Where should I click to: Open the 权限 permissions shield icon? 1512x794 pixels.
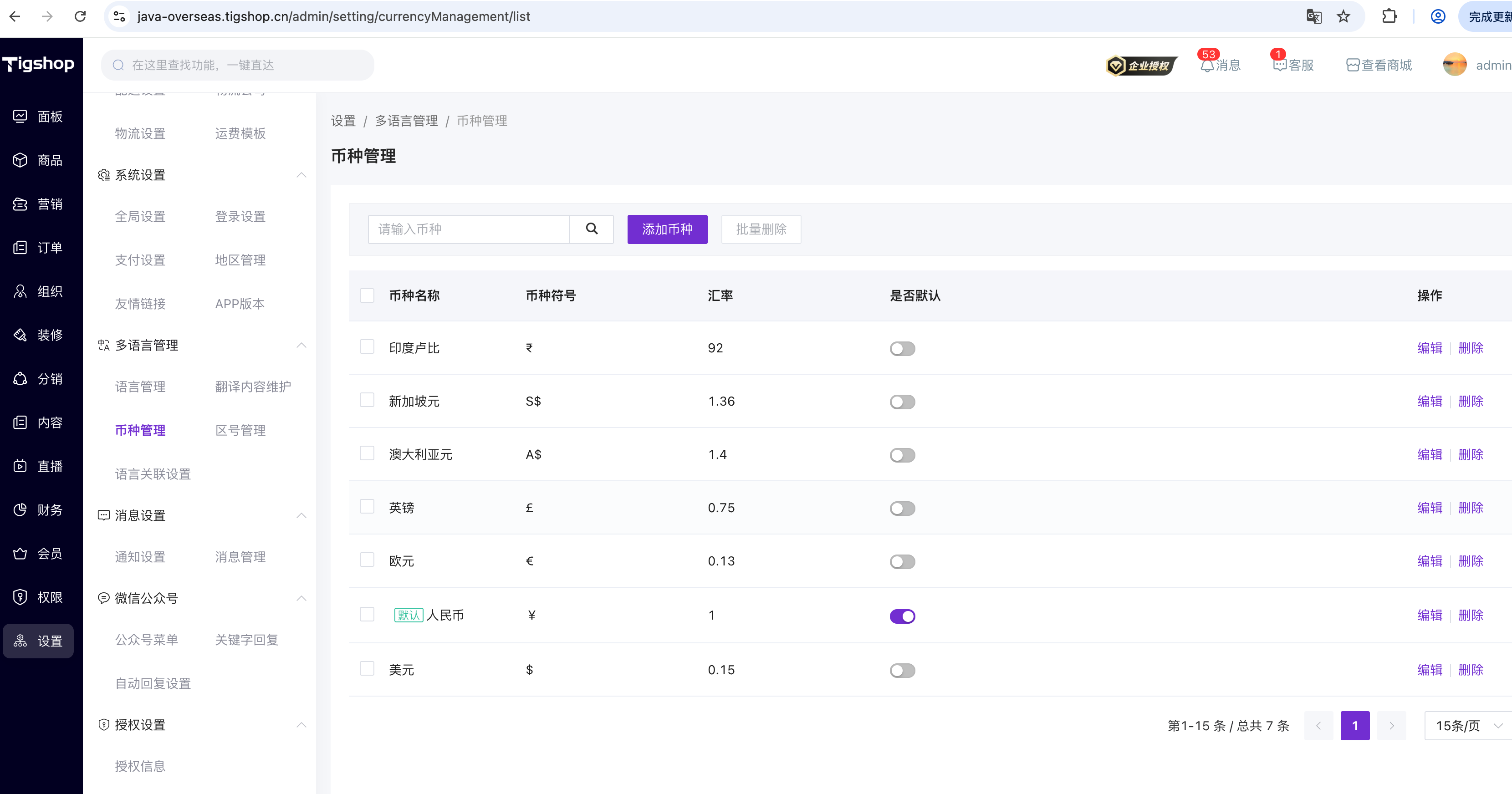click(20, 597)
